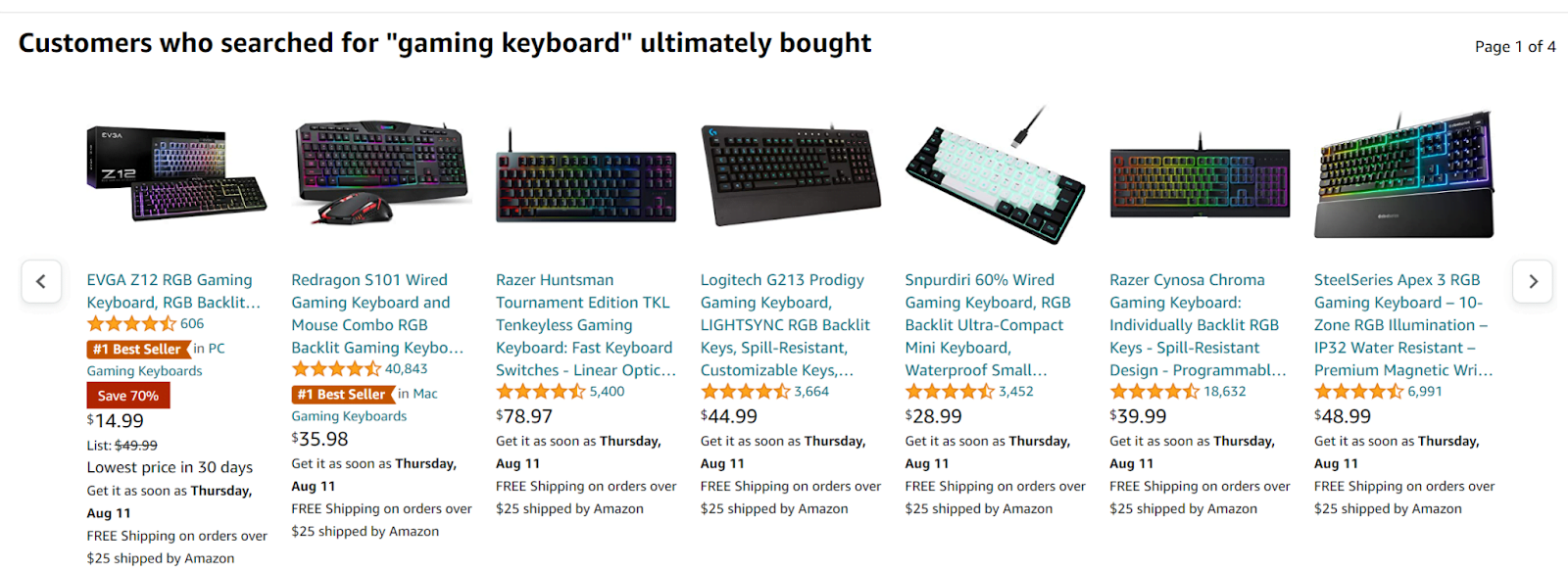Image resolution: width=1568 pixels, height=572 pixels.
Task: Open the Logitech G213 star rating
Action: 746,391
